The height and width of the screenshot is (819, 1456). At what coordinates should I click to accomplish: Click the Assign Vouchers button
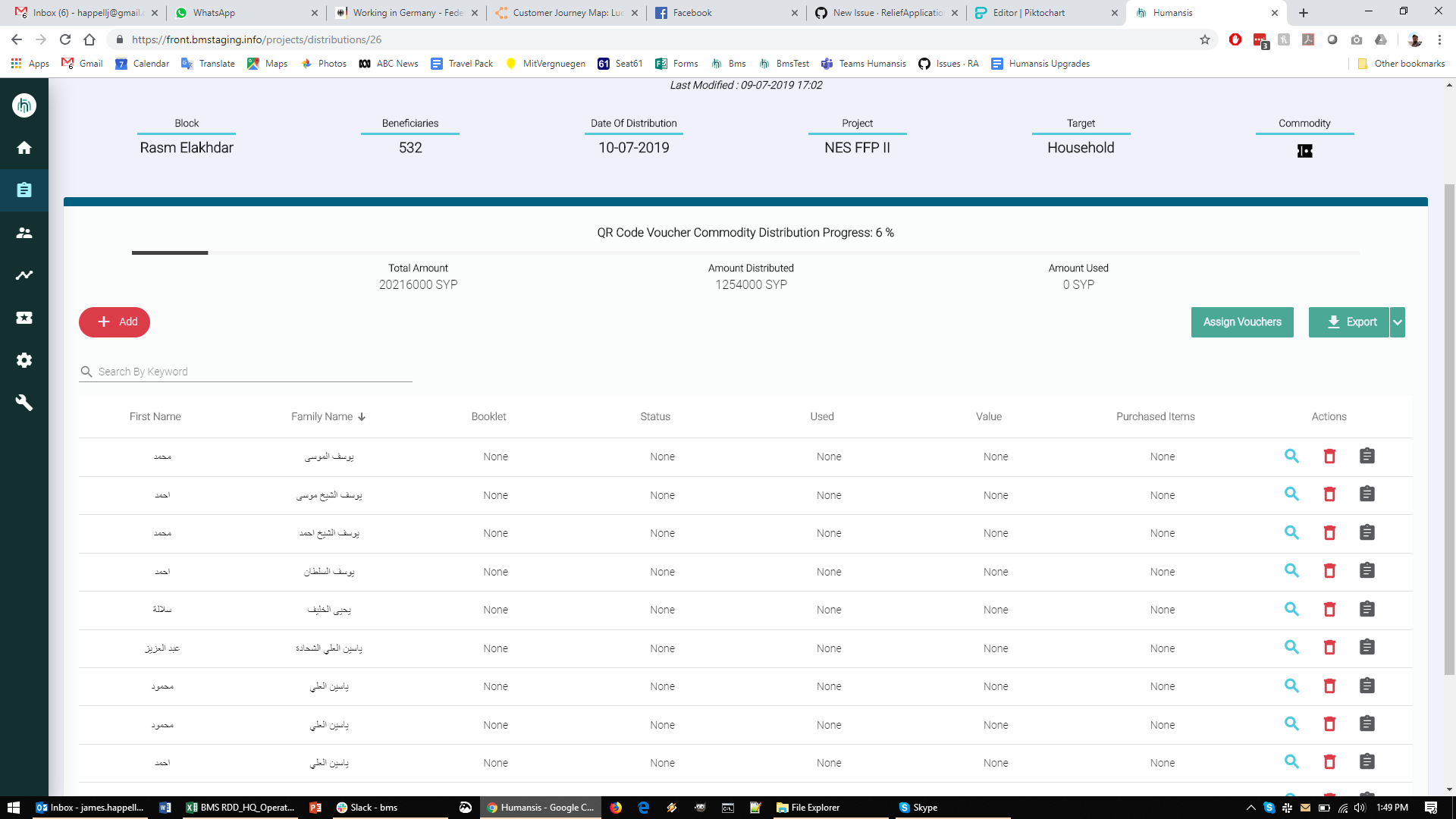tap(1242, 322)
